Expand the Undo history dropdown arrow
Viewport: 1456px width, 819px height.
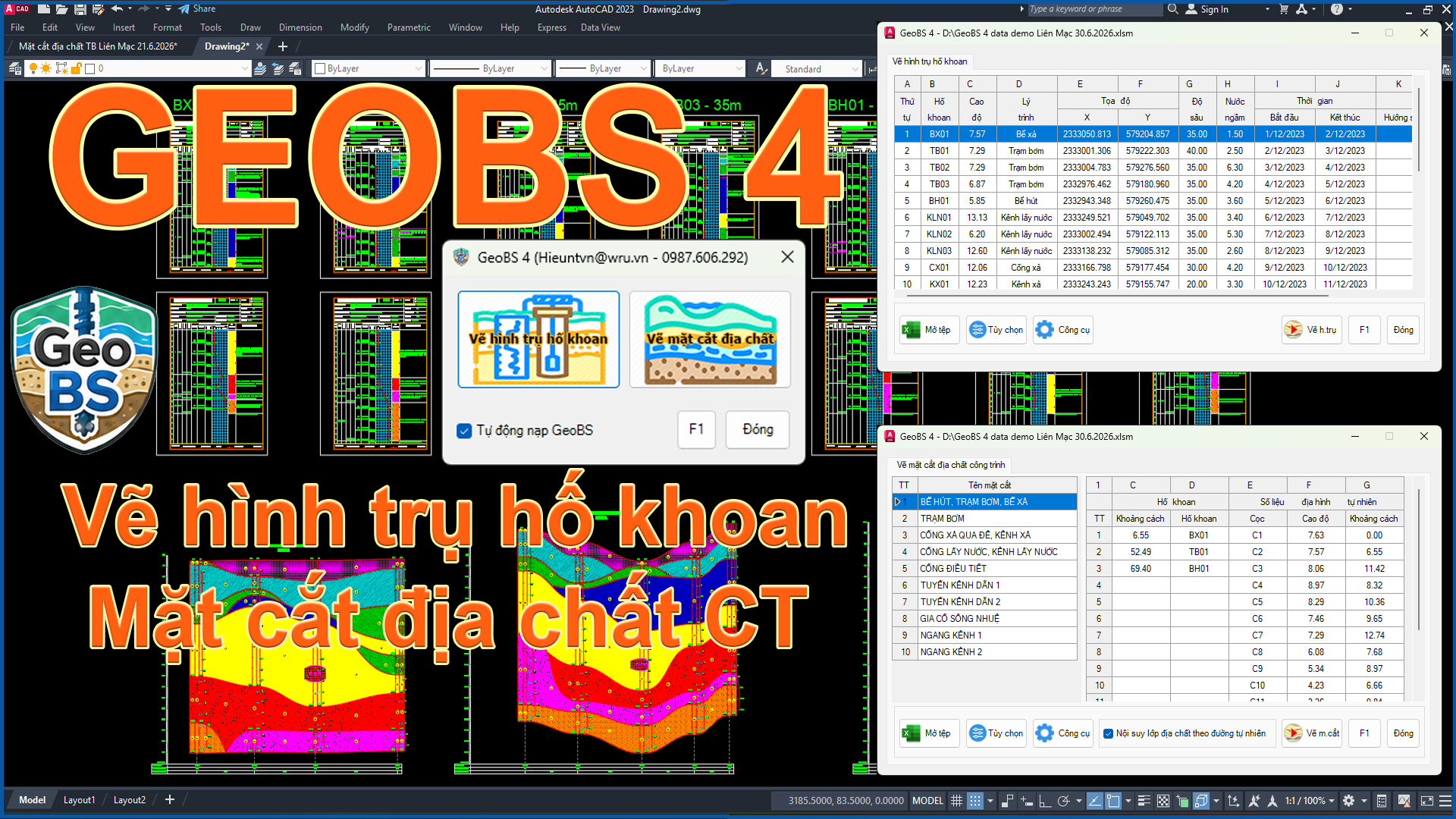(x=130, y=9)
